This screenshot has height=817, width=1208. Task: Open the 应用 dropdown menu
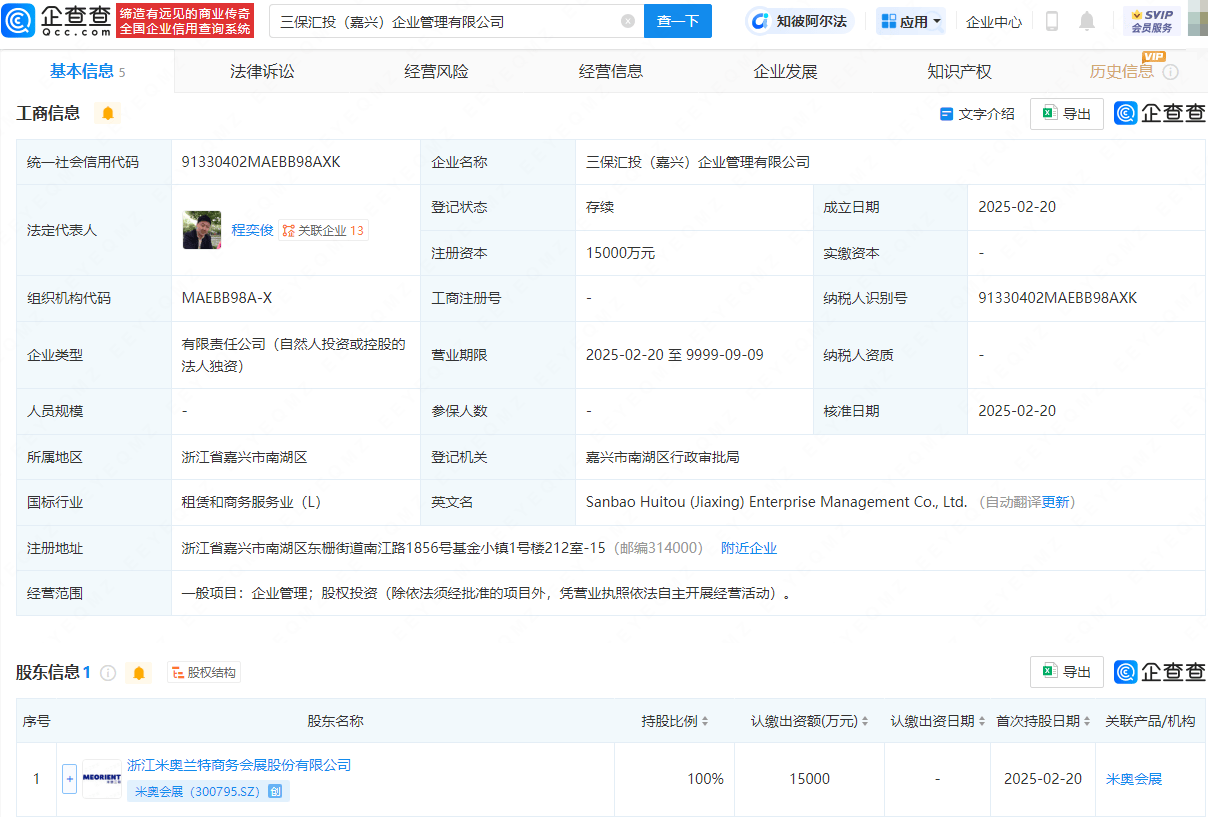(910, 20)
